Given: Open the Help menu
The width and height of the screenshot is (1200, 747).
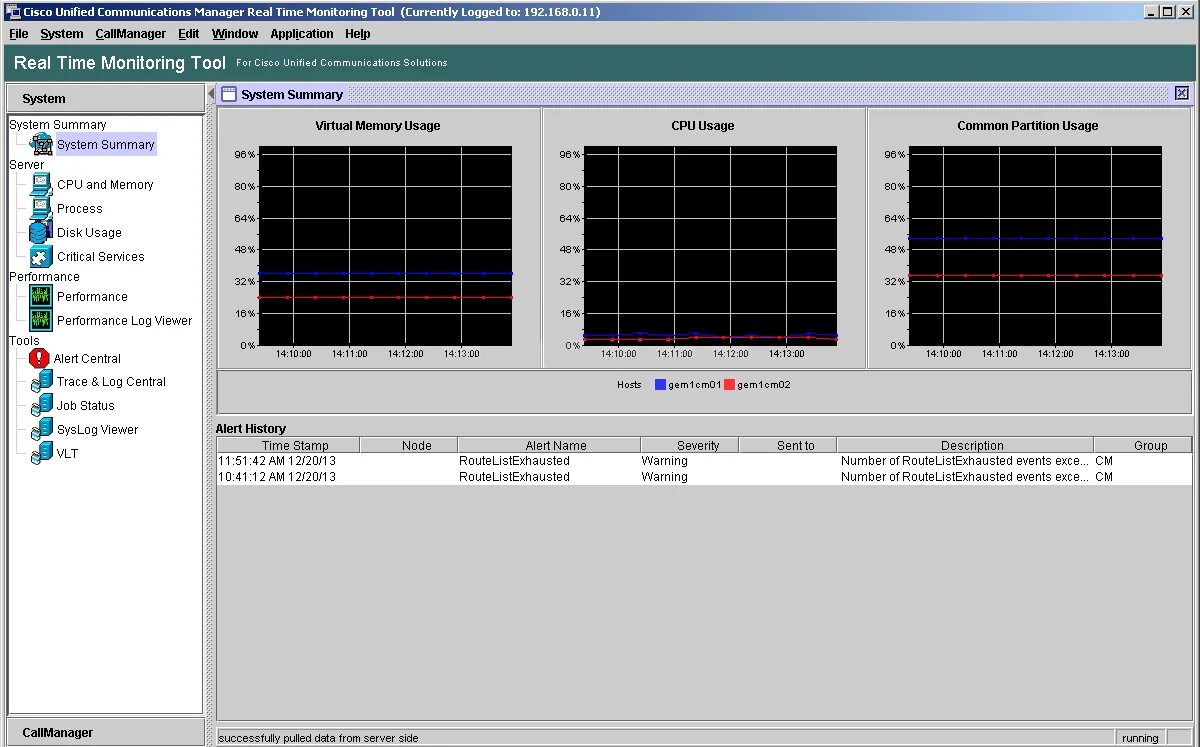Looking at the screenshot, I should point(358,33).
